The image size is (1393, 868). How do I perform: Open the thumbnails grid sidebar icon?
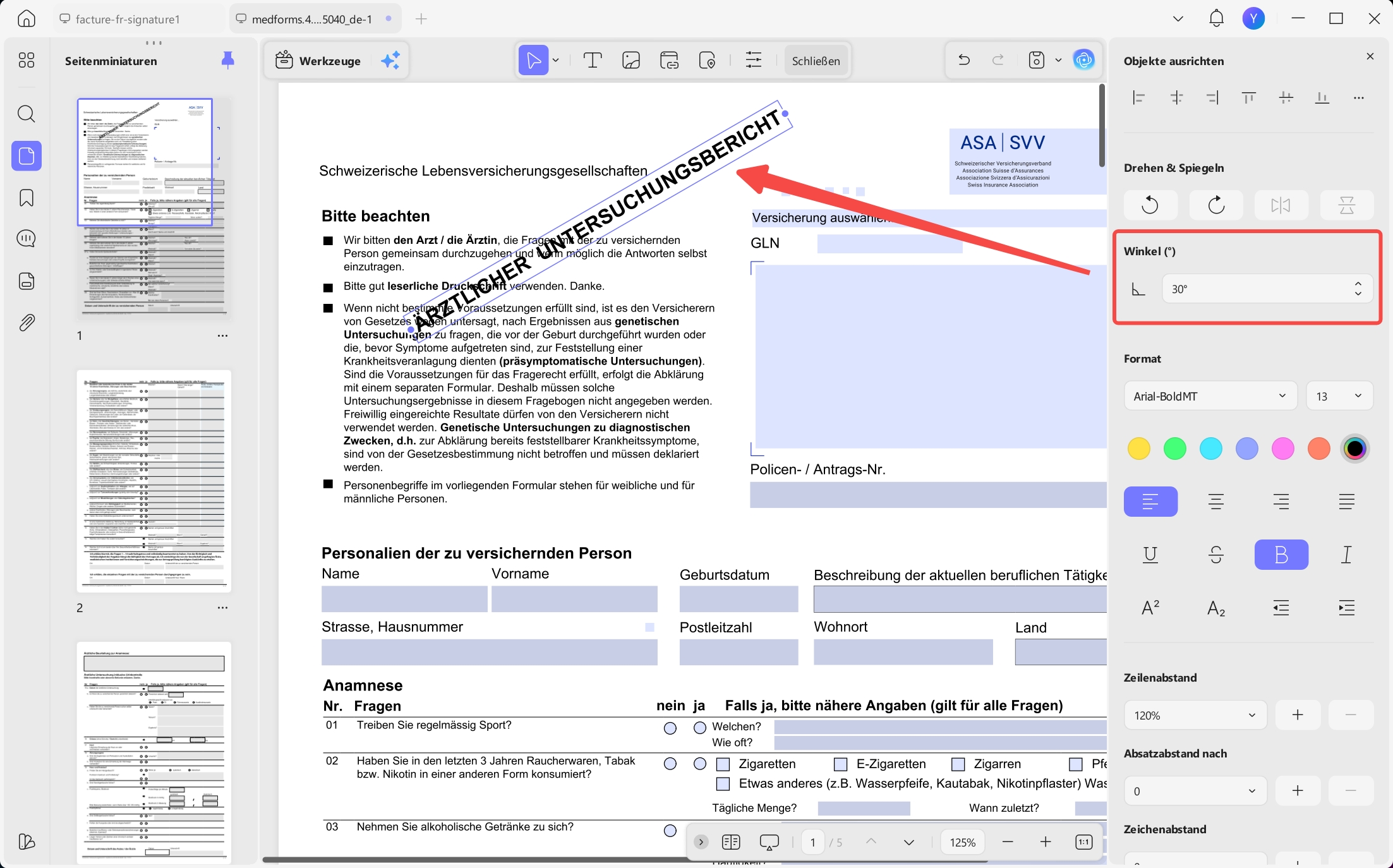[27, 60]
